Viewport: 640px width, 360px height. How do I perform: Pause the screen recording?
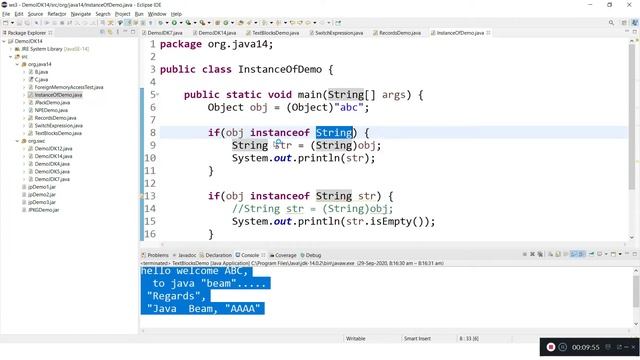[562, 347]
